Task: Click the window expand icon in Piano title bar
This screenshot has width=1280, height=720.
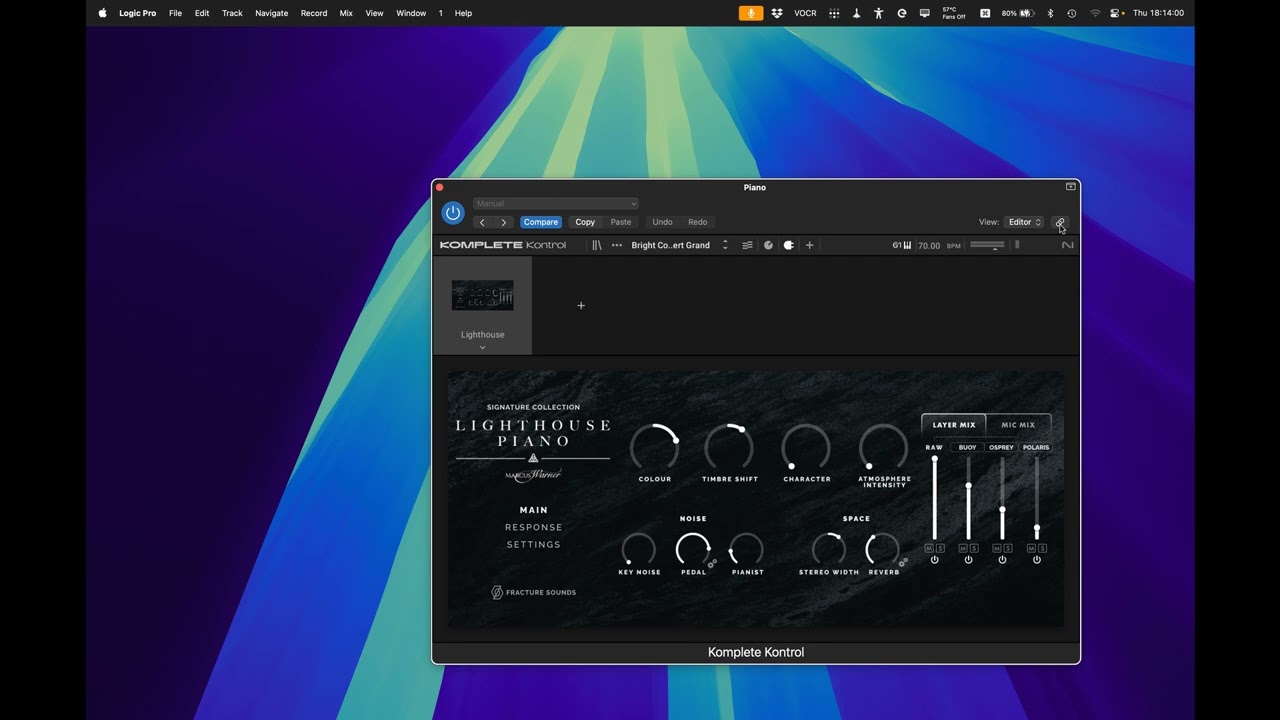Action: click(1070, 187)
